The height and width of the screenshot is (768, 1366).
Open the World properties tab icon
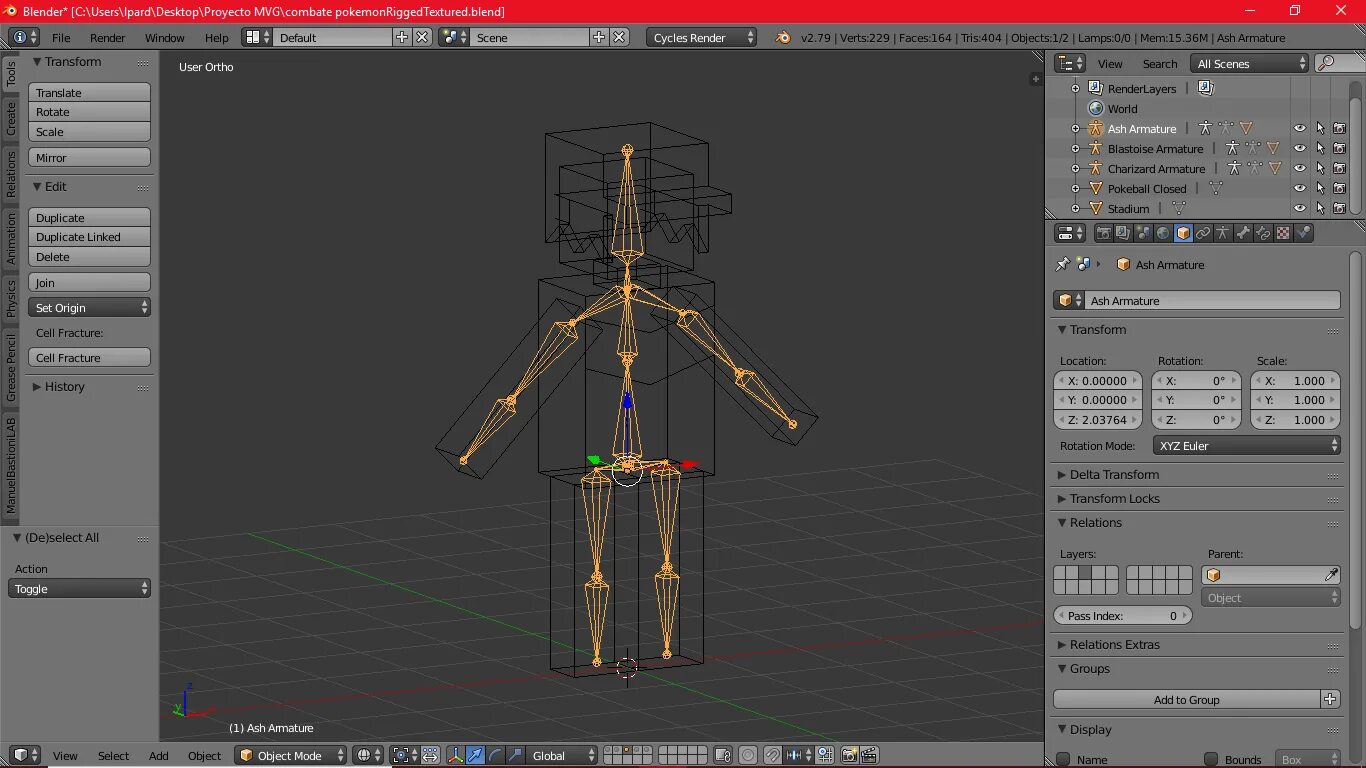coord(1163,233)
